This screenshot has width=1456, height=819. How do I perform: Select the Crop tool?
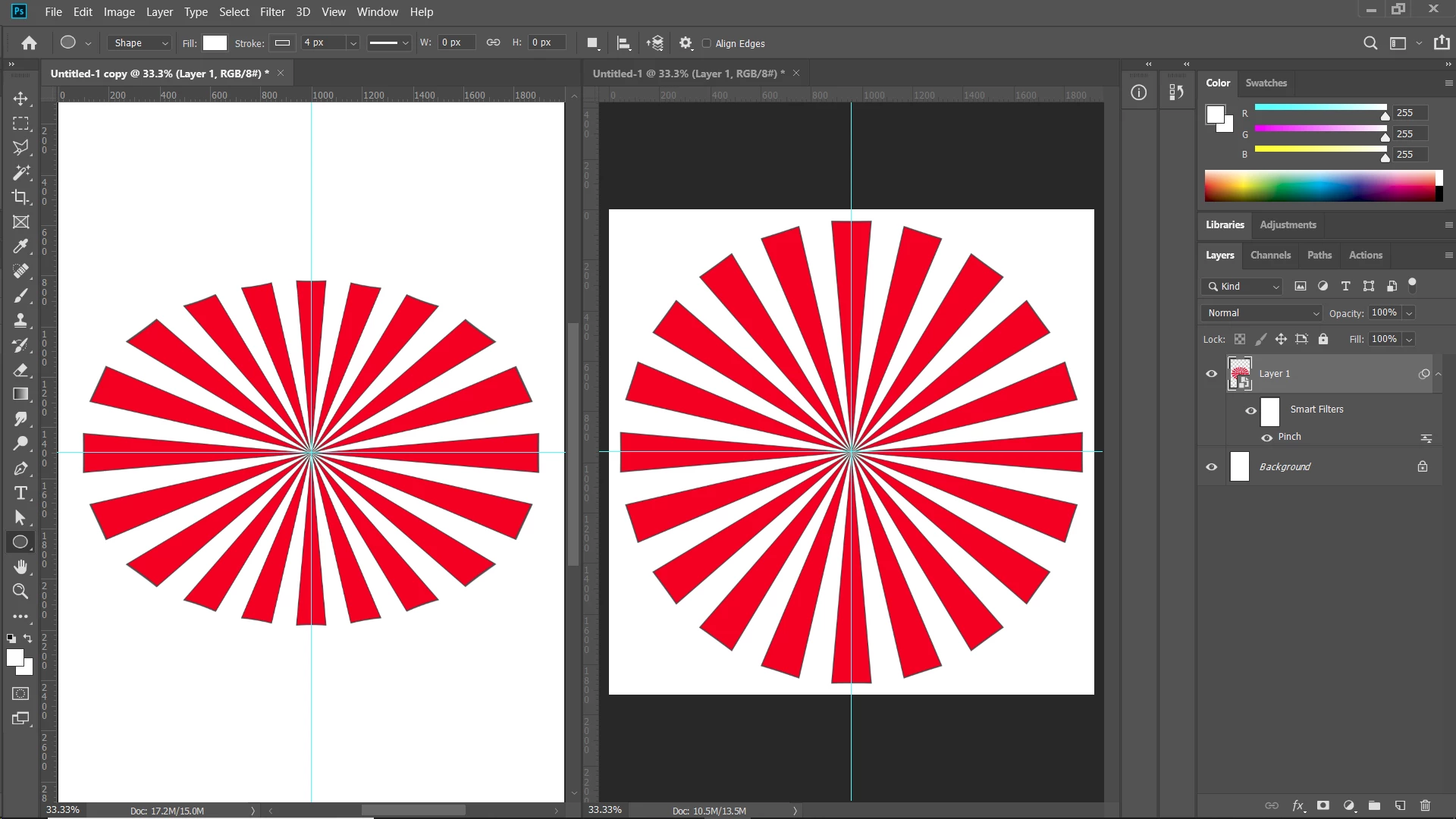20,197
